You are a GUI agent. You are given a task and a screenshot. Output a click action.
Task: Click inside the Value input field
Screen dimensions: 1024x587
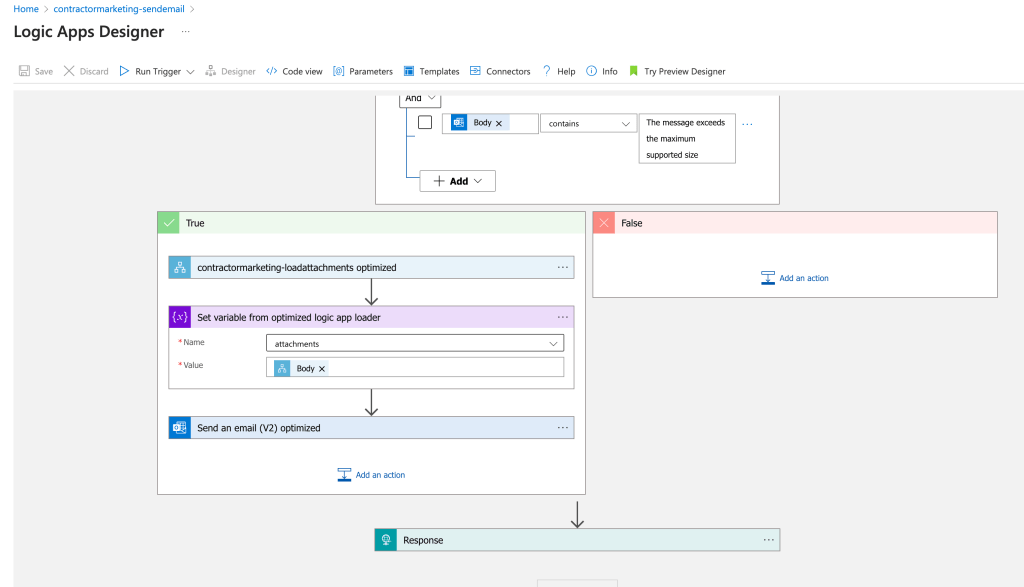pos(415,368)
